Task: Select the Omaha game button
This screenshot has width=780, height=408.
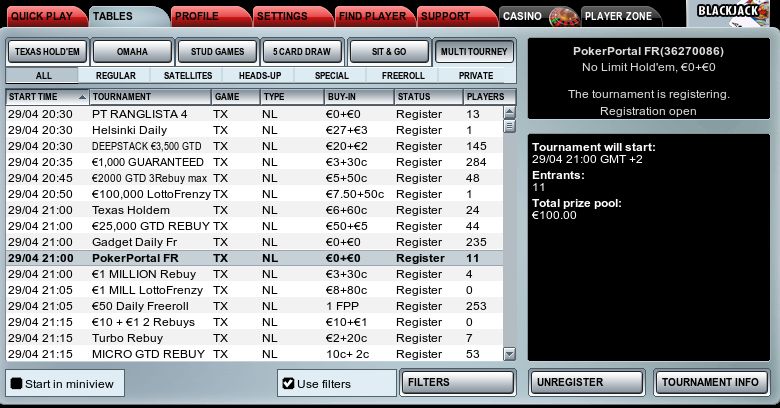Action: (x=132, y=52)
